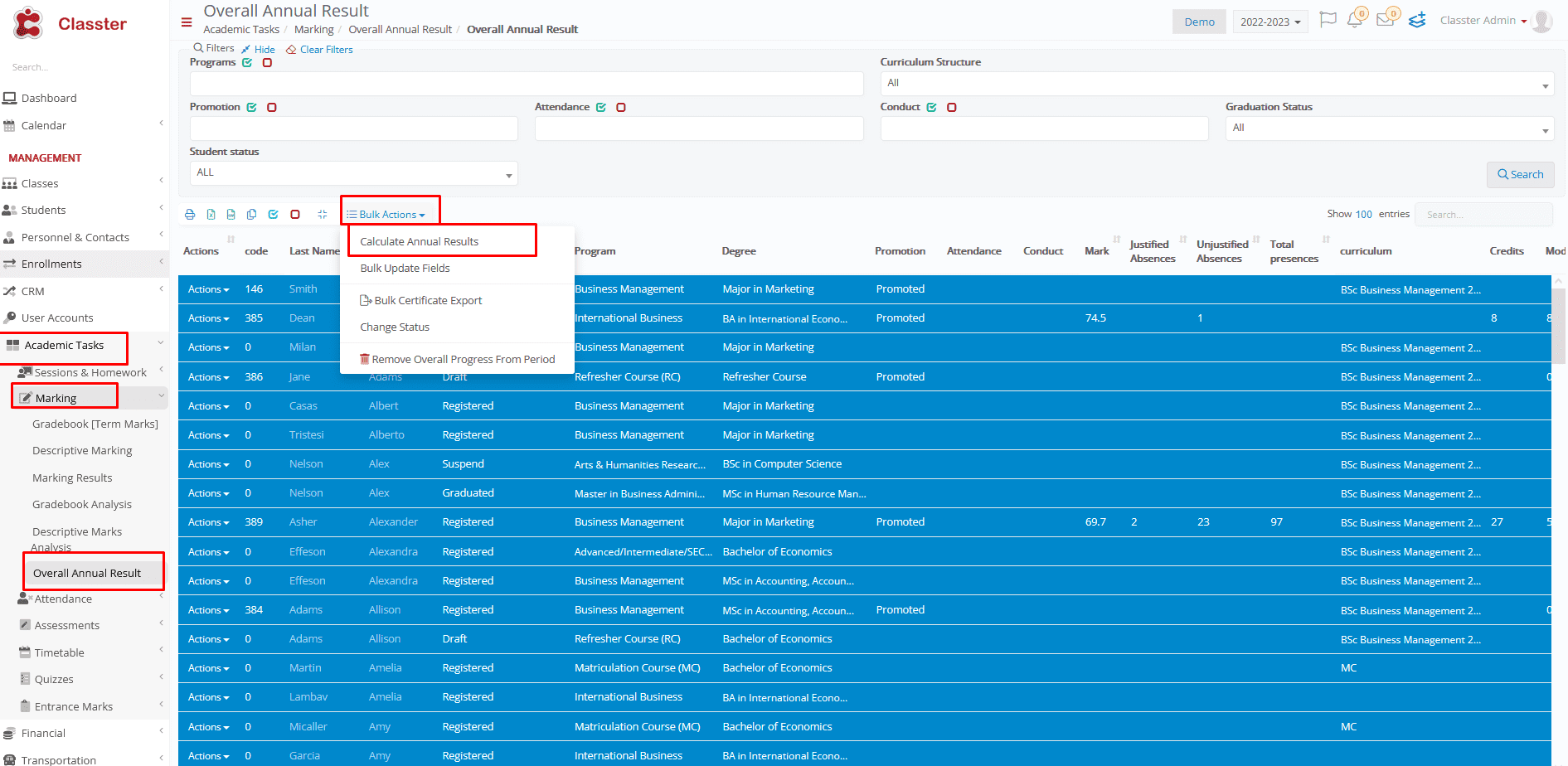Screen dimensions: 1568x766
Task: Open the Student status dropdown
Action: pos(354,172)
